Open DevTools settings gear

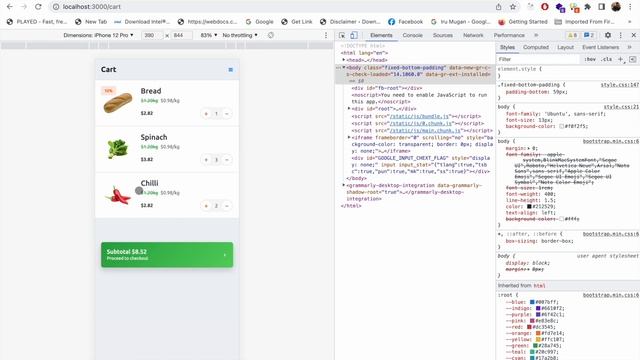pos(608,36)
